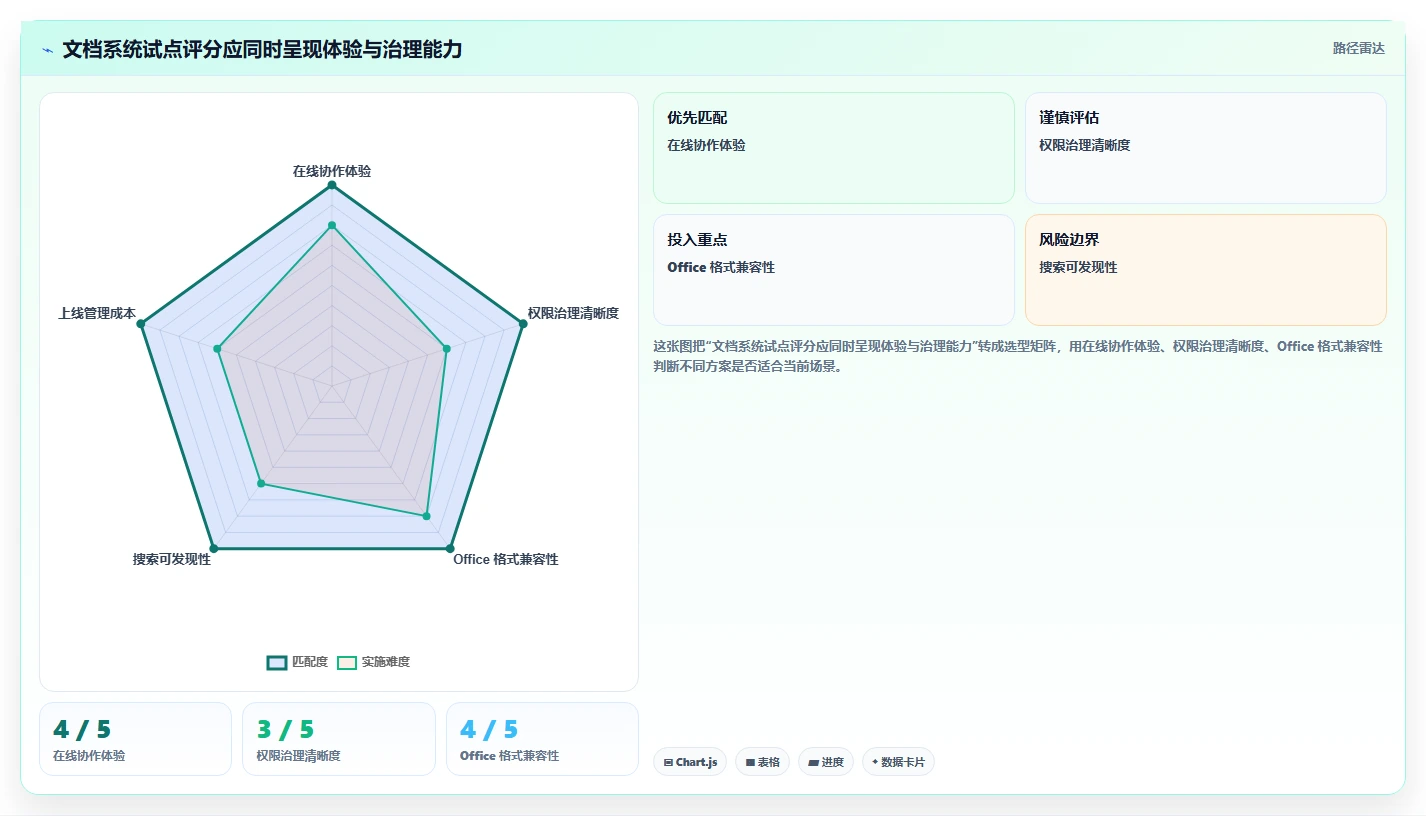Click the 路径雷达 label in the header
This screenshot has width=1426, height=816.
(x=1358, y=48)
